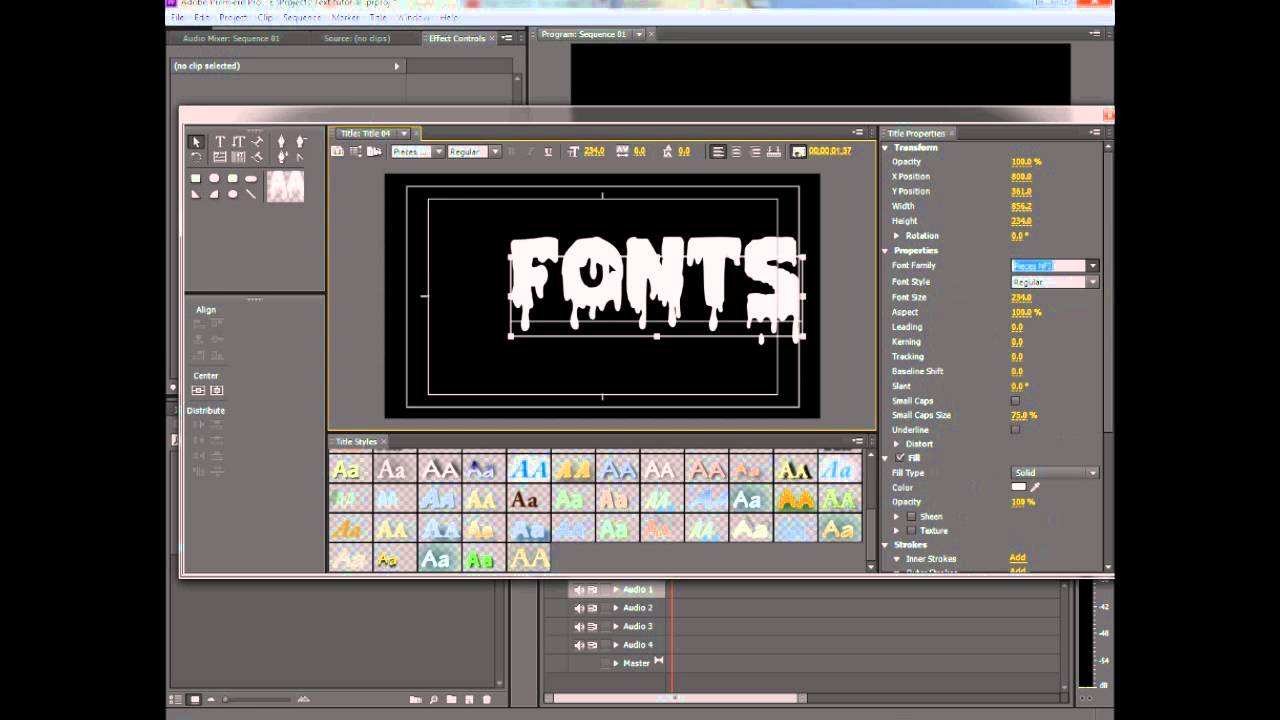Select the Effect Controls tab
Viewport: 1280px width, 720px height.
[456, 39]
